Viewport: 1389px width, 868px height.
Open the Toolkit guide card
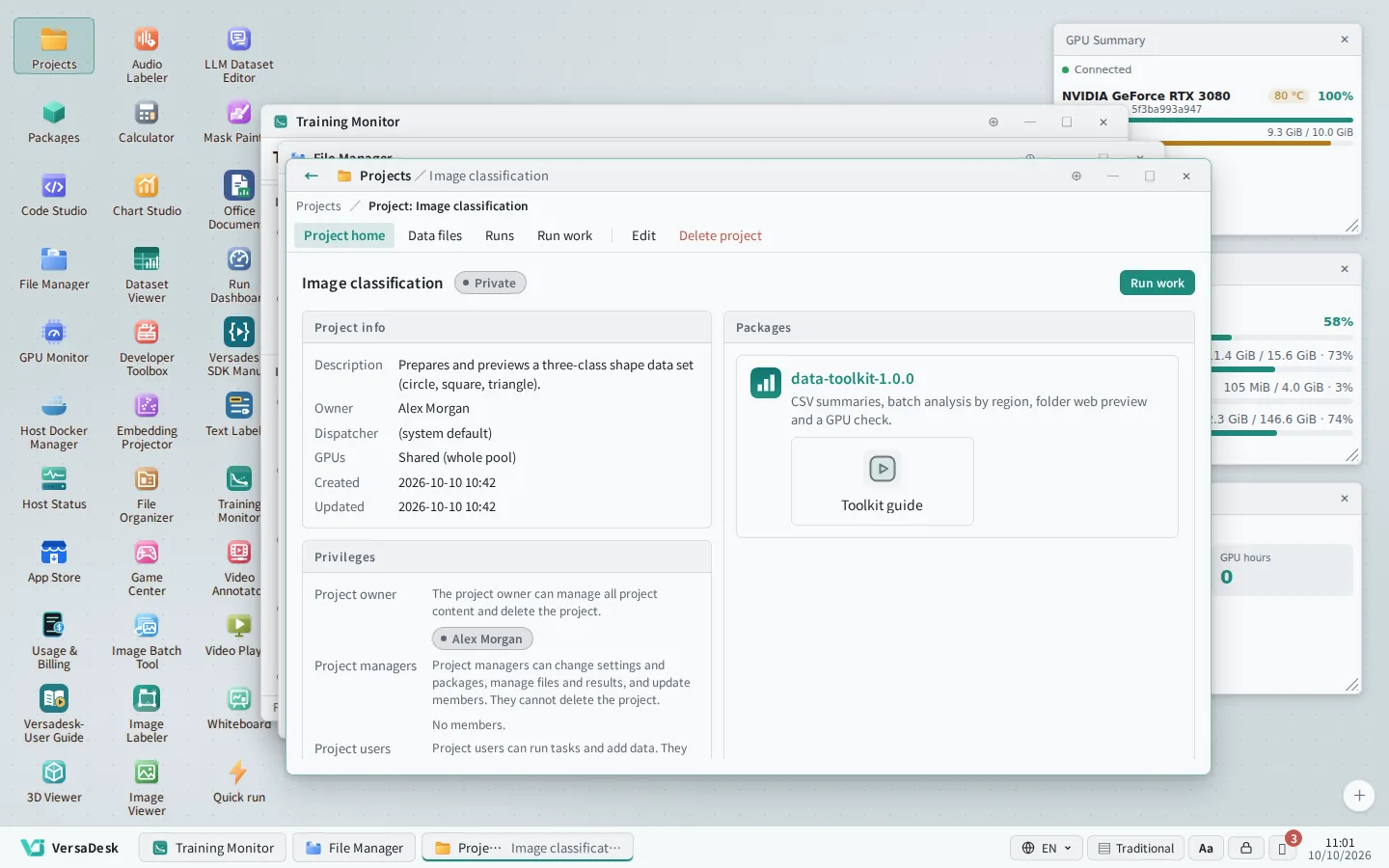pyautogui.click(x=883, y=481)
